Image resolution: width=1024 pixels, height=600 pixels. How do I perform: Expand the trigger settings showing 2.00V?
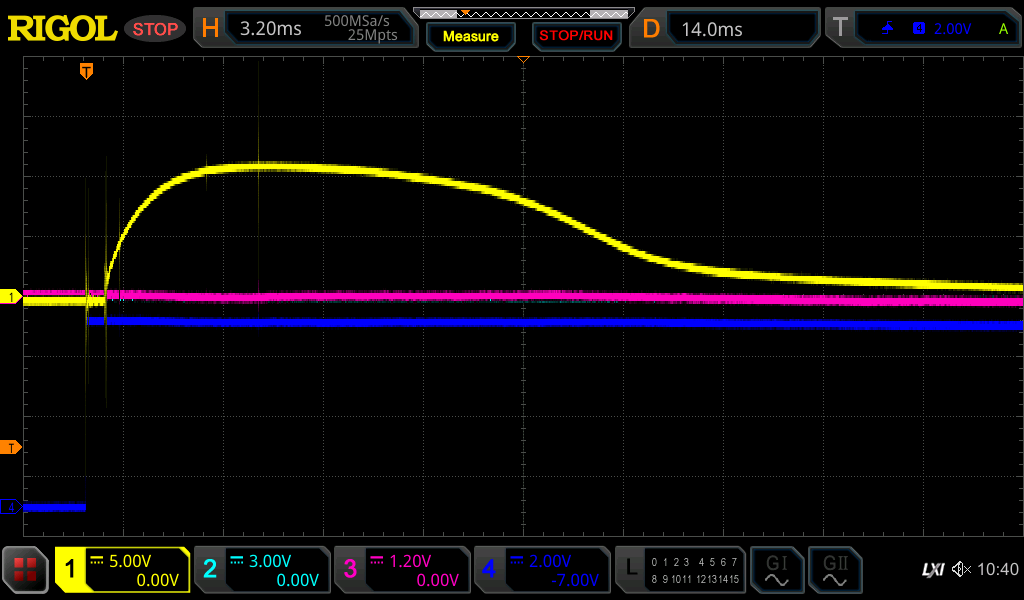click(925, 29)
